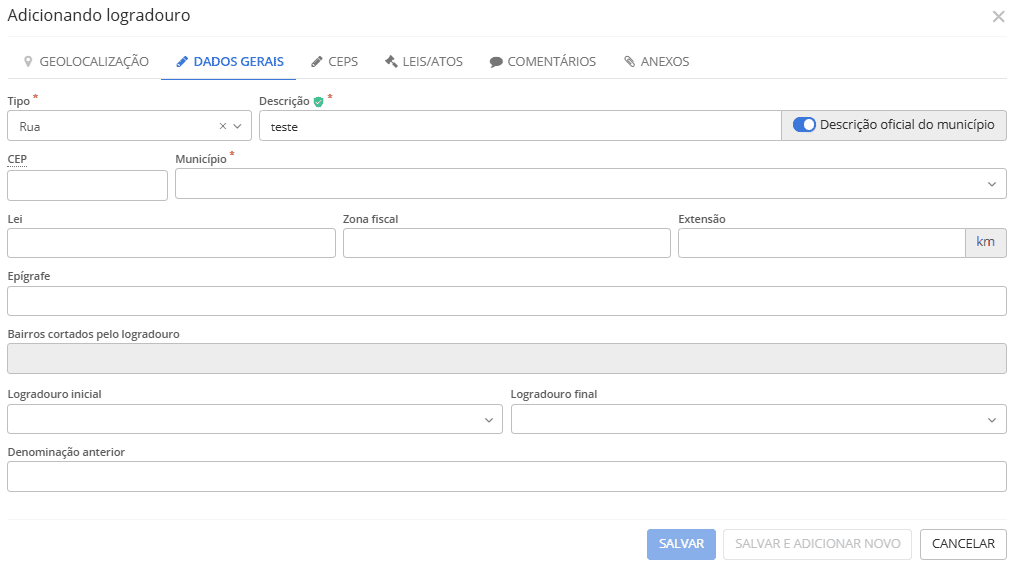Close the Adicionando logradouro dialog
The height and width of the screenshot is (566, 1010).
point(997,16)
